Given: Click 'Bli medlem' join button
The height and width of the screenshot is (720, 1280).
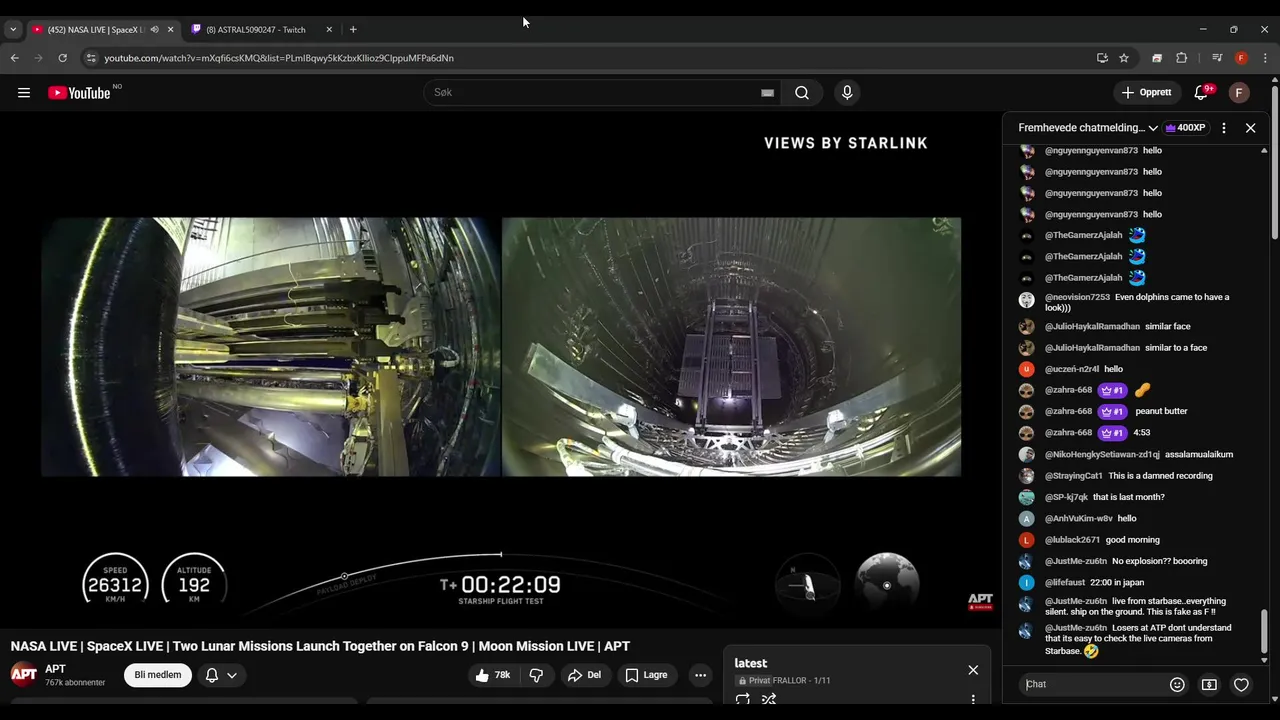Looking at the screenshot, I should click(158, 675).
